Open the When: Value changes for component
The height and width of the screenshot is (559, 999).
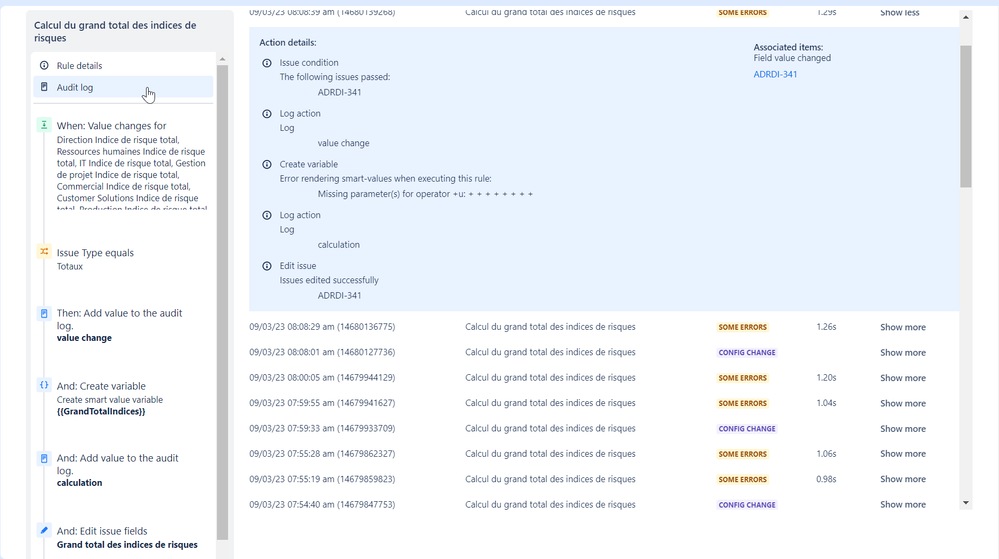pyautogui.click(x=125, y=164)
